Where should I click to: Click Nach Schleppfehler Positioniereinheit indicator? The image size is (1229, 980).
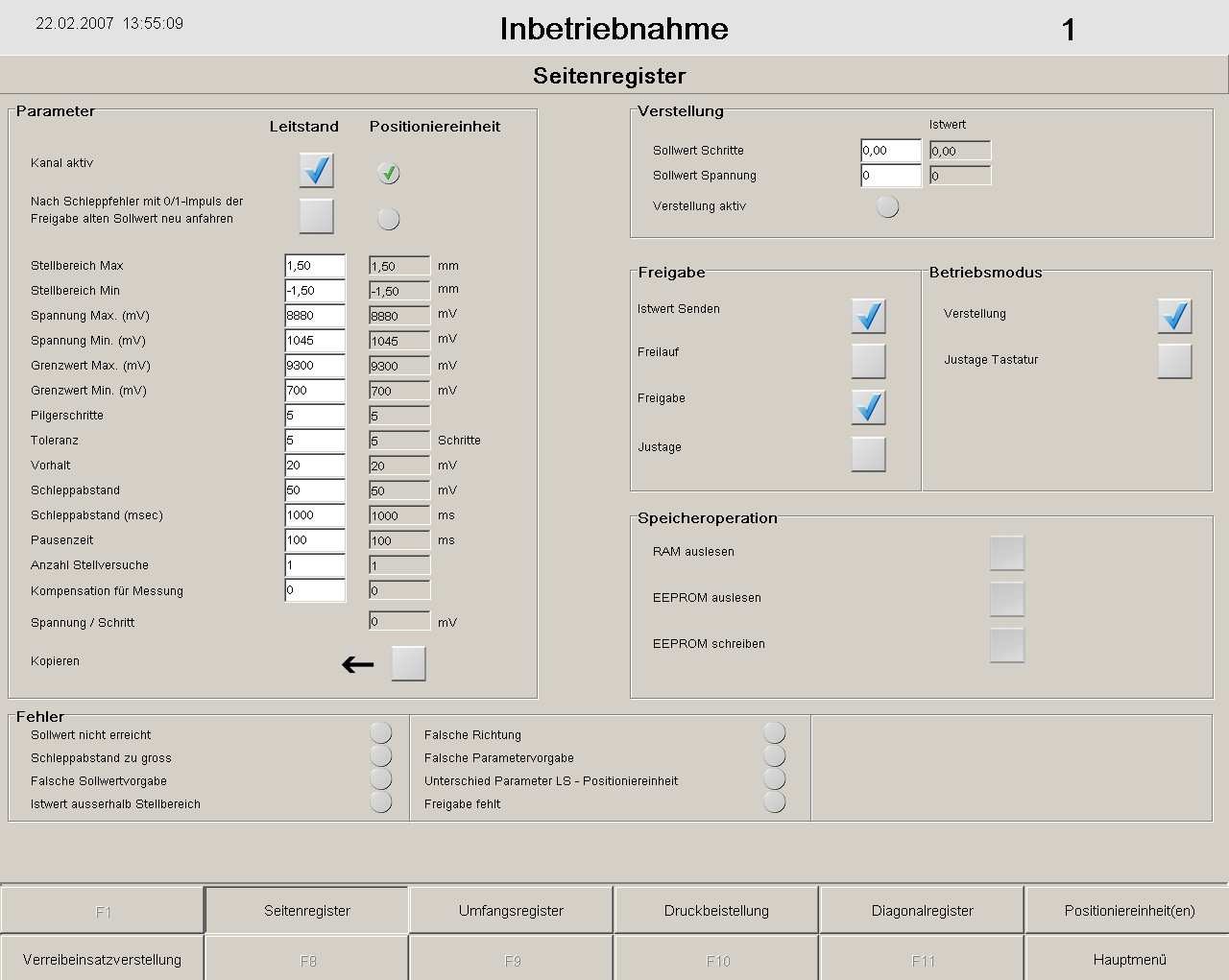388,219
